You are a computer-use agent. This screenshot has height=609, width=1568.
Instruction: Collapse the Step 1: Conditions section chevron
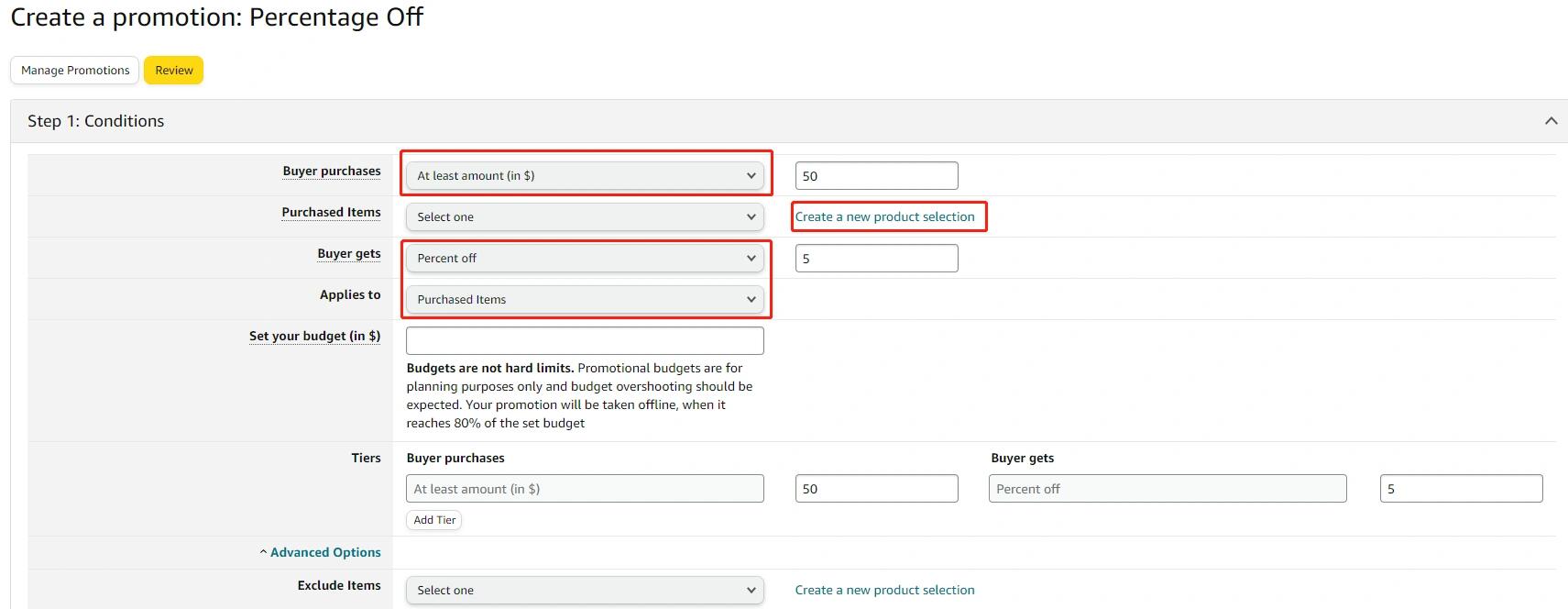click(x=1551, y=121)
